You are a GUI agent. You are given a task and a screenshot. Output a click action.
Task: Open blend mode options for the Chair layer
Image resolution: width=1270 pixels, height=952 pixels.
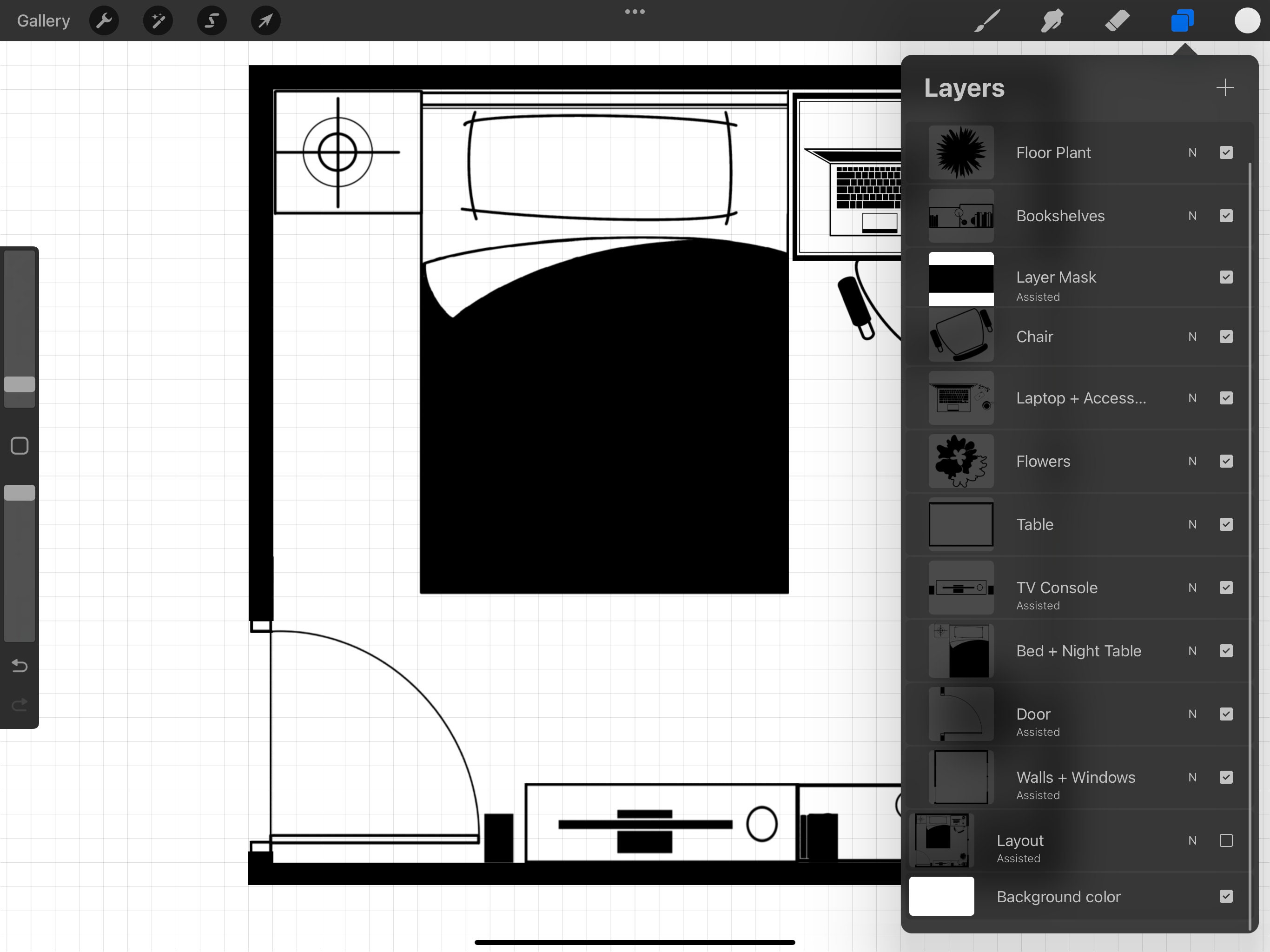(x=1192, y=337)
